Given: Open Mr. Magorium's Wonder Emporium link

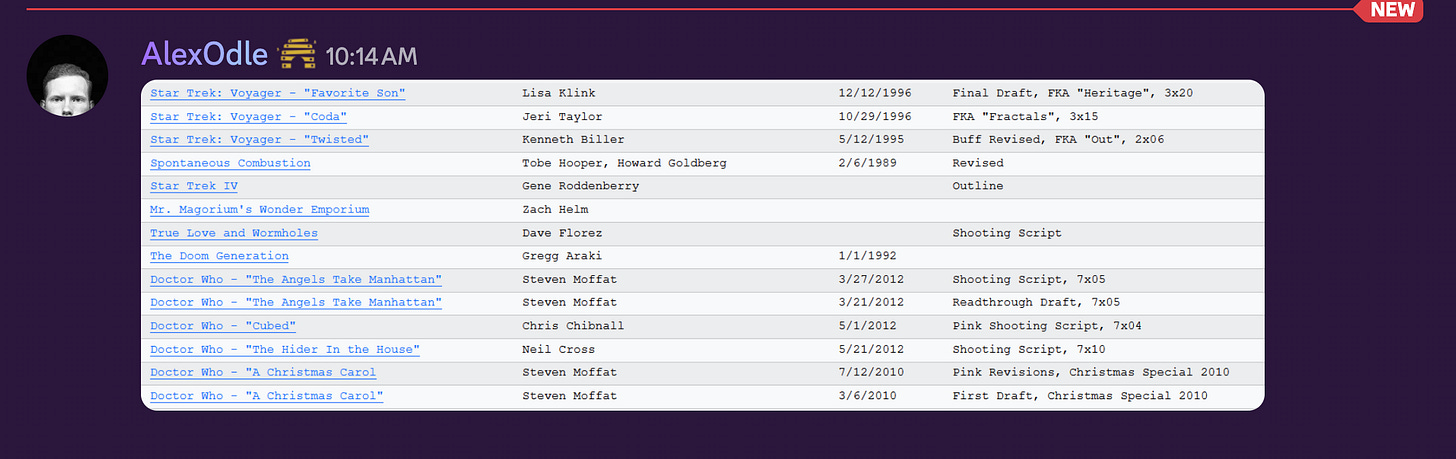Looking at the screenshot, I should (x=260, y=209).
